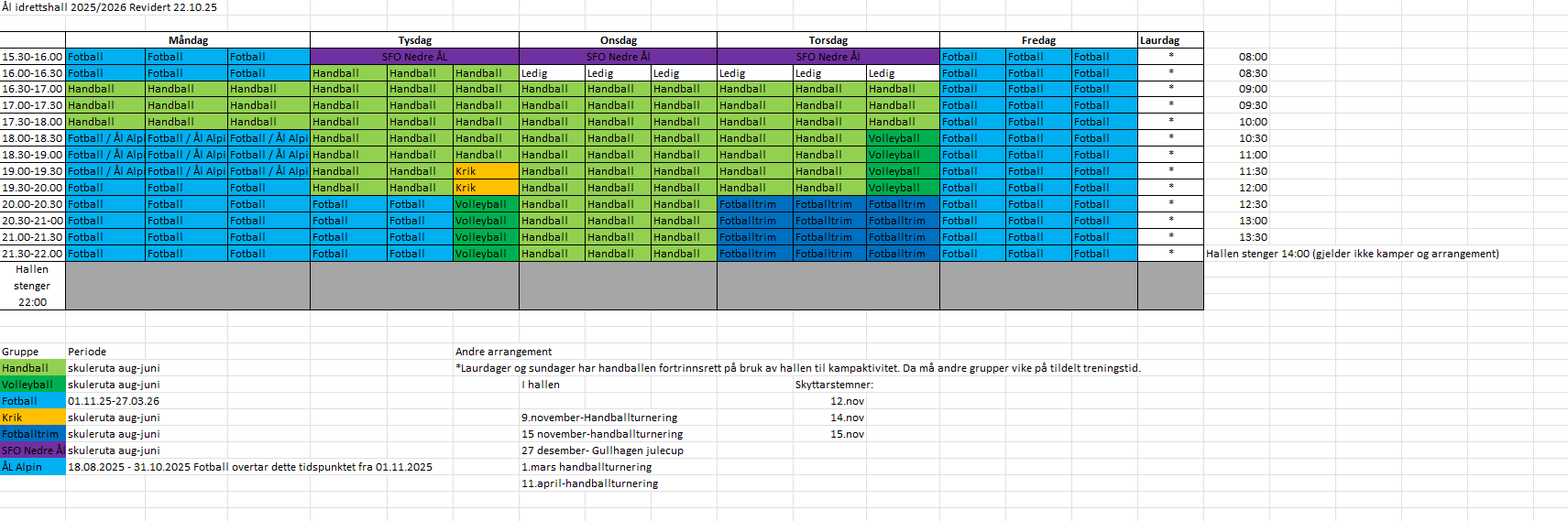Select the Tysdag column header
Image resolution: width=1568 pixels, height=521 pixels.
(414, 40)
